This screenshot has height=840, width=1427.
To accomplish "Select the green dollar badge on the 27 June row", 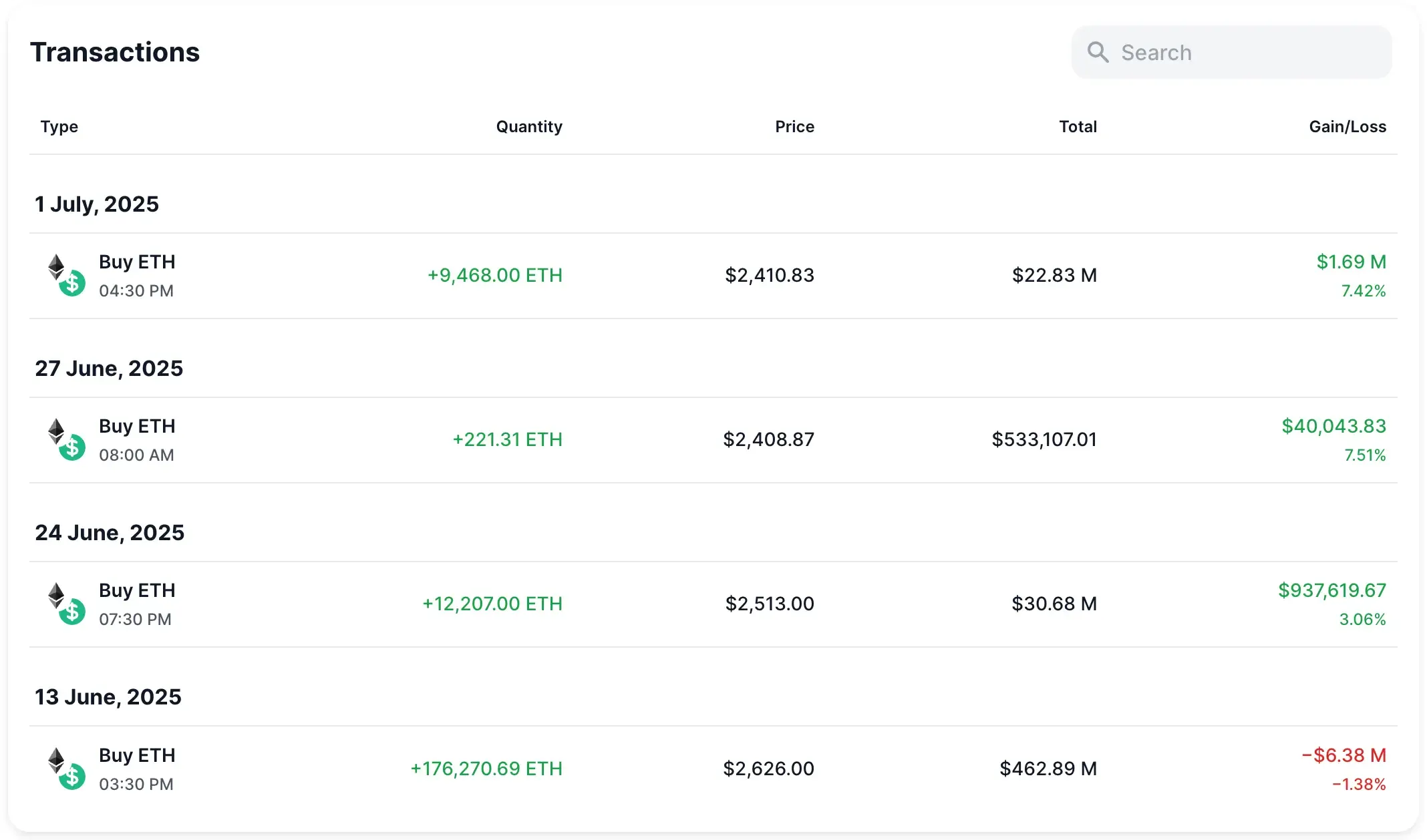I will [72, 448].
